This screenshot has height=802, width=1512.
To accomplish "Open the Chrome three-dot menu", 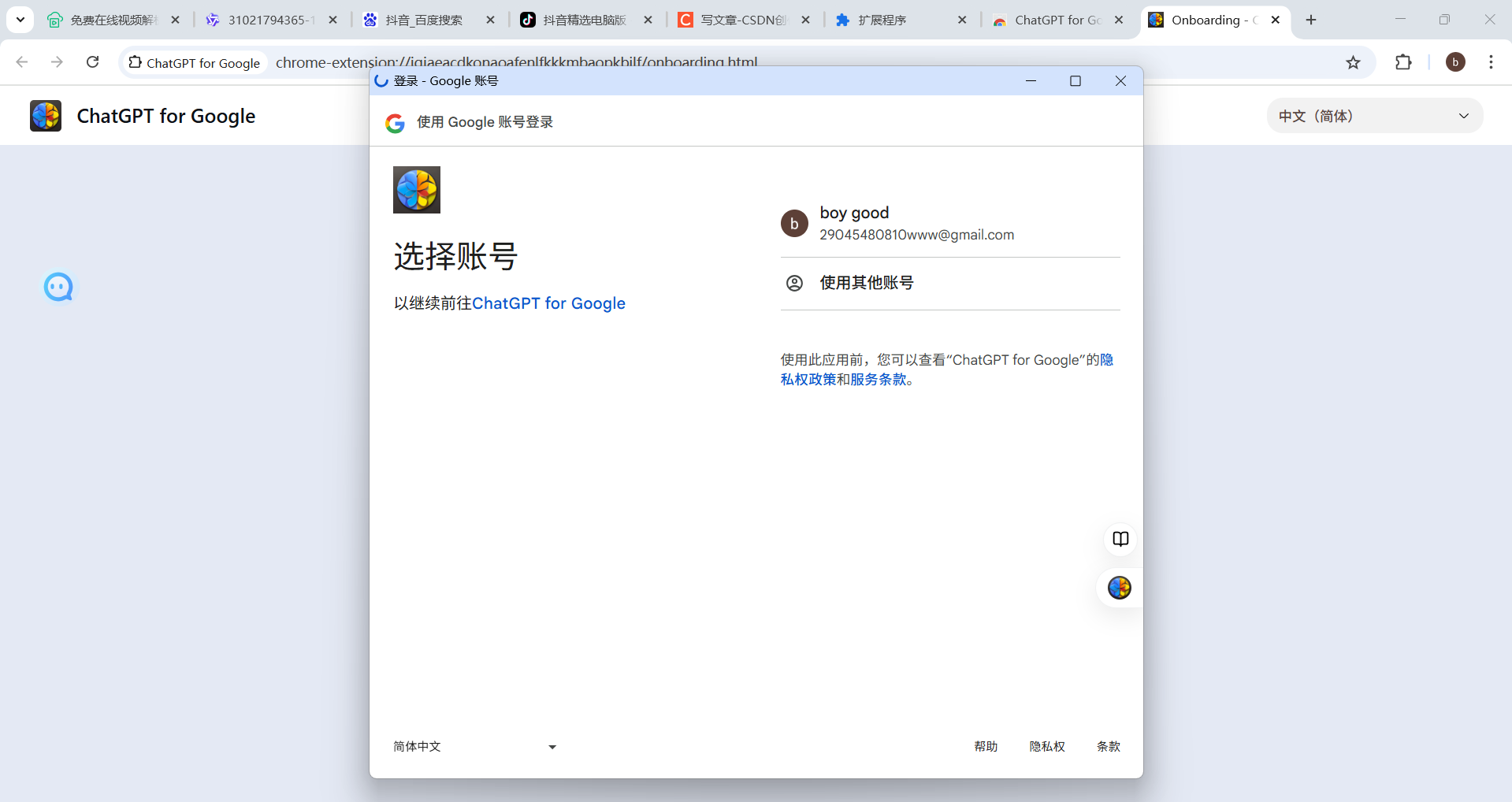I will pos(1491,62).
